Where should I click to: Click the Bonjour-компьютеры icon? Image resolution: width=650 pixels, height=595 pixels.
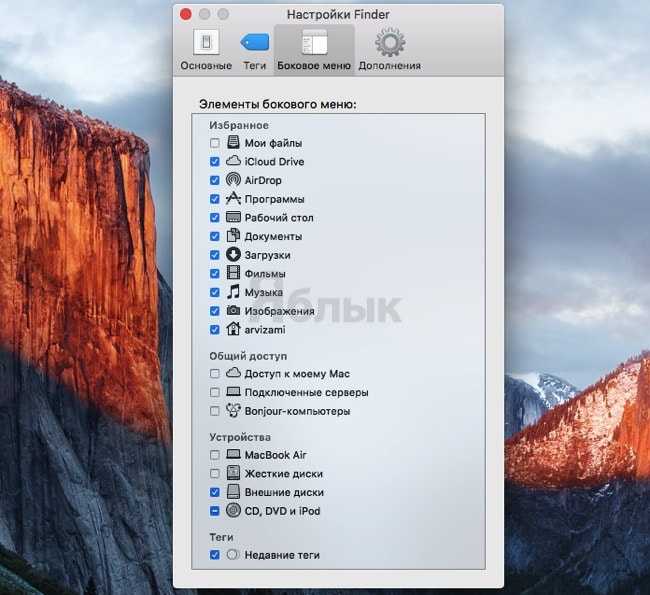pyautogui.click(x=233, y=410)
